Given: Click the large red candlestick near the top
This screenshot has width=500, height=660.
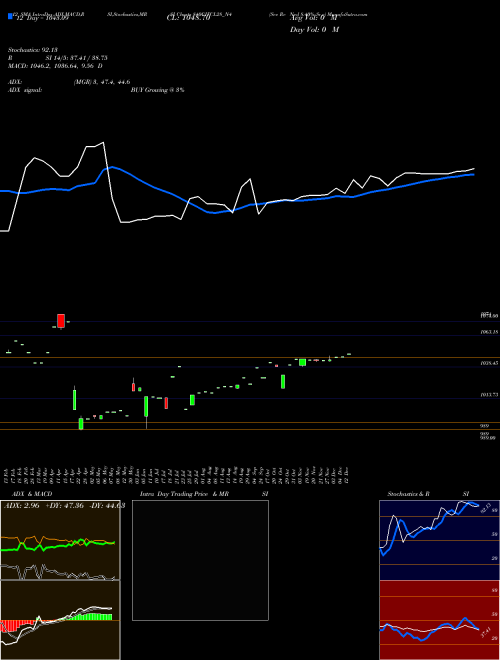Looking at the screenshot, I should coord(61,321).
